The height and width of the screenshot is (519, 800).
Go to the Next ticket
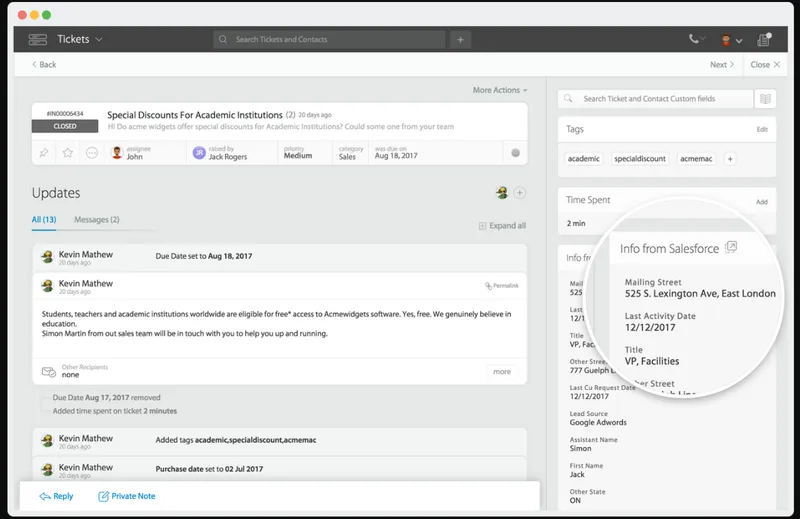click(x=722, y=64)
